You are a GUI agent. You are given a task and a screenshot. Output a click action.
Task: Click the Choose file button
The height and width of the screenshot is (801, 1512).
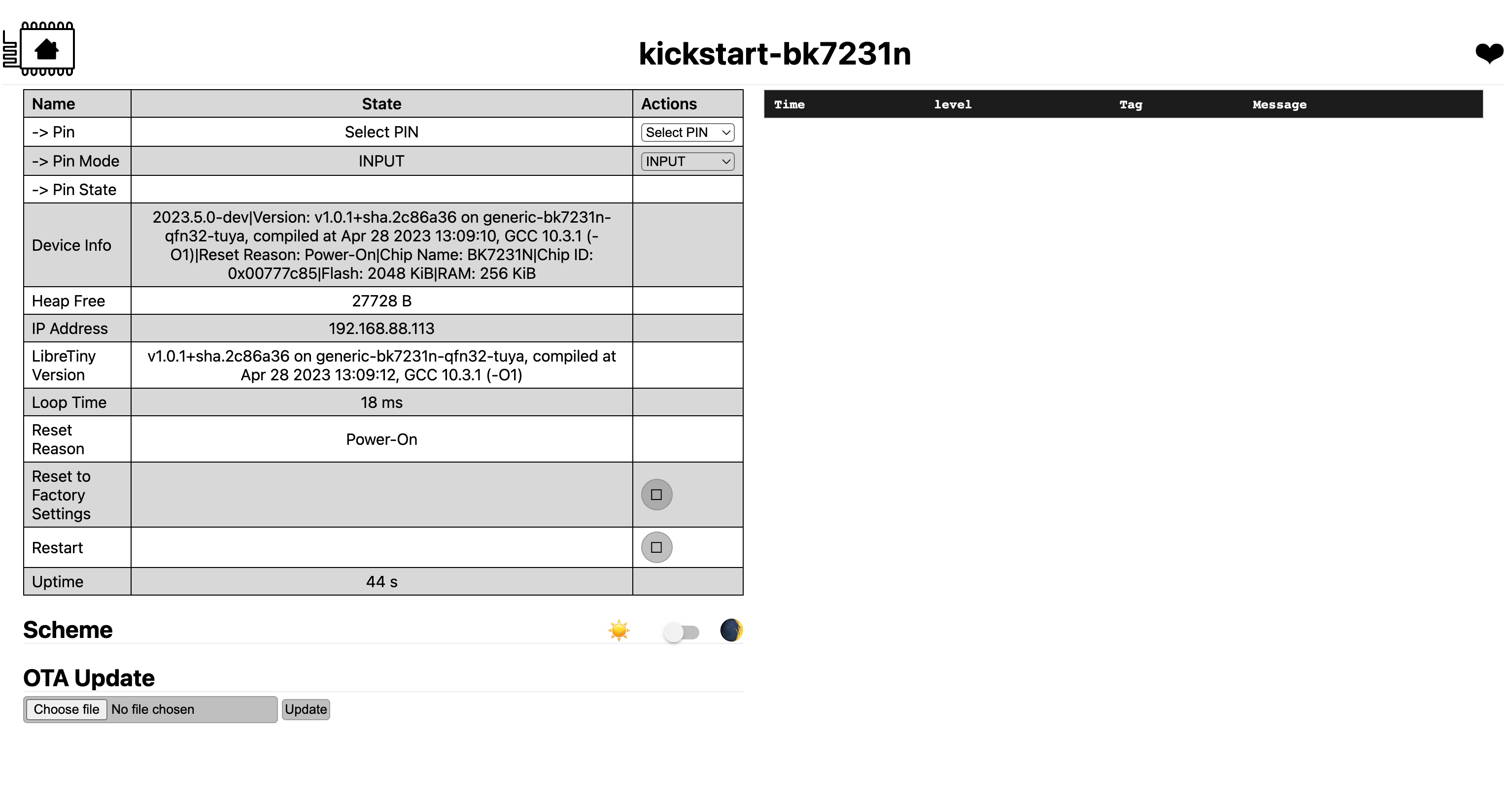coord(67,709)
